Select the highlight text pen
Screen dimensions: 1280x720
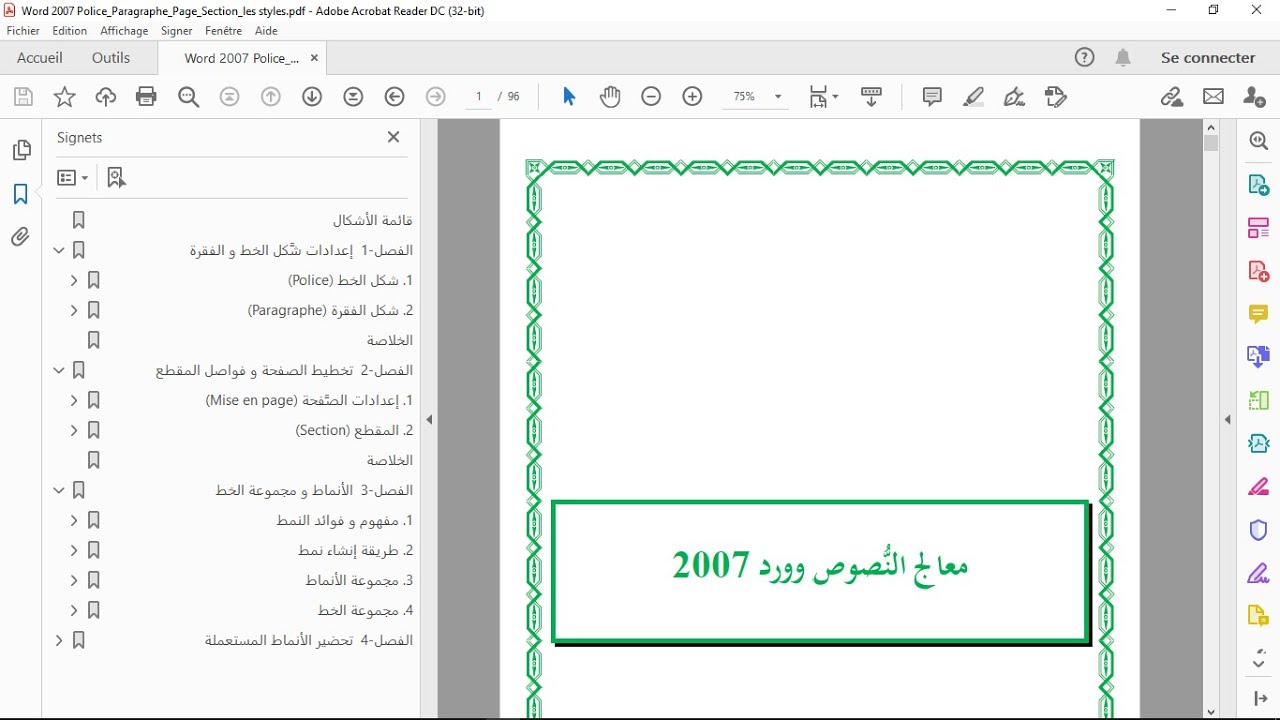[x=973, y=97]
